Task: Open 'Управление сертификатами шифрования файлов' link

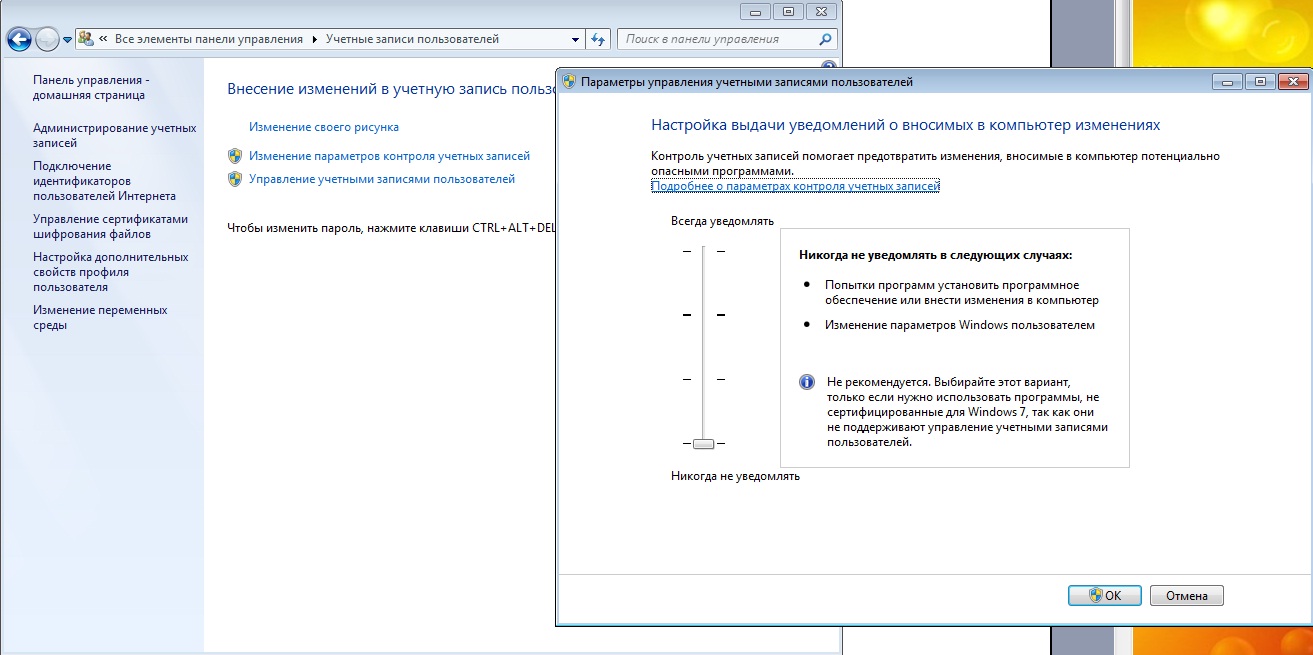Action: pyautogui.click(x=110, y=227)
